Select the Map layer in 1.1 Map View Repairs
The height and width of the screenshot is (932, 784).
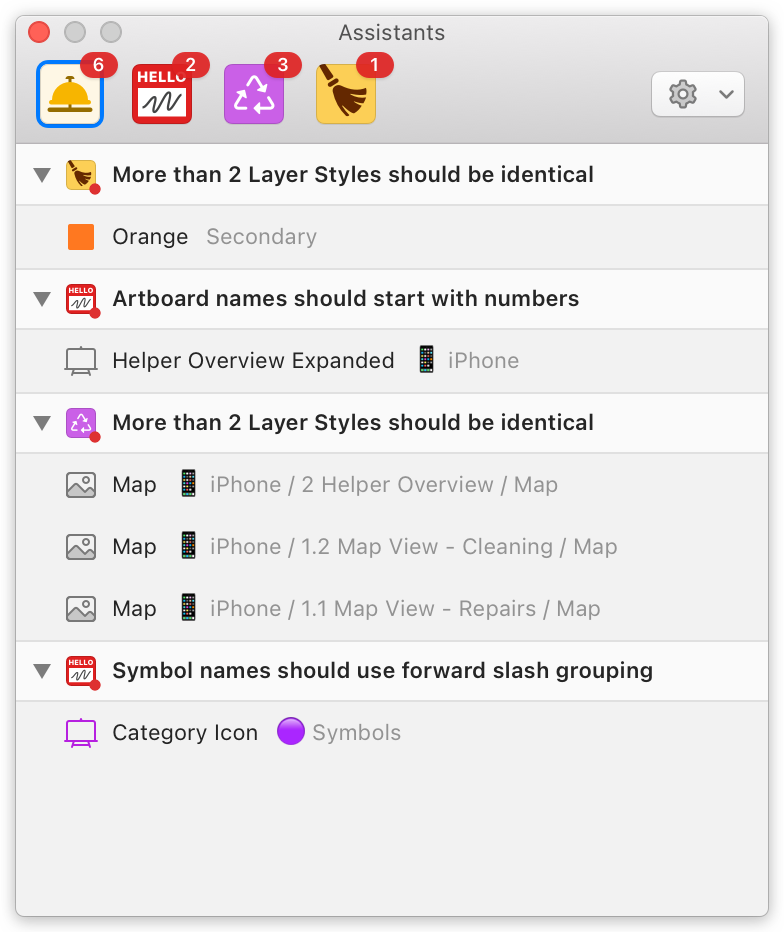(300, 608)
